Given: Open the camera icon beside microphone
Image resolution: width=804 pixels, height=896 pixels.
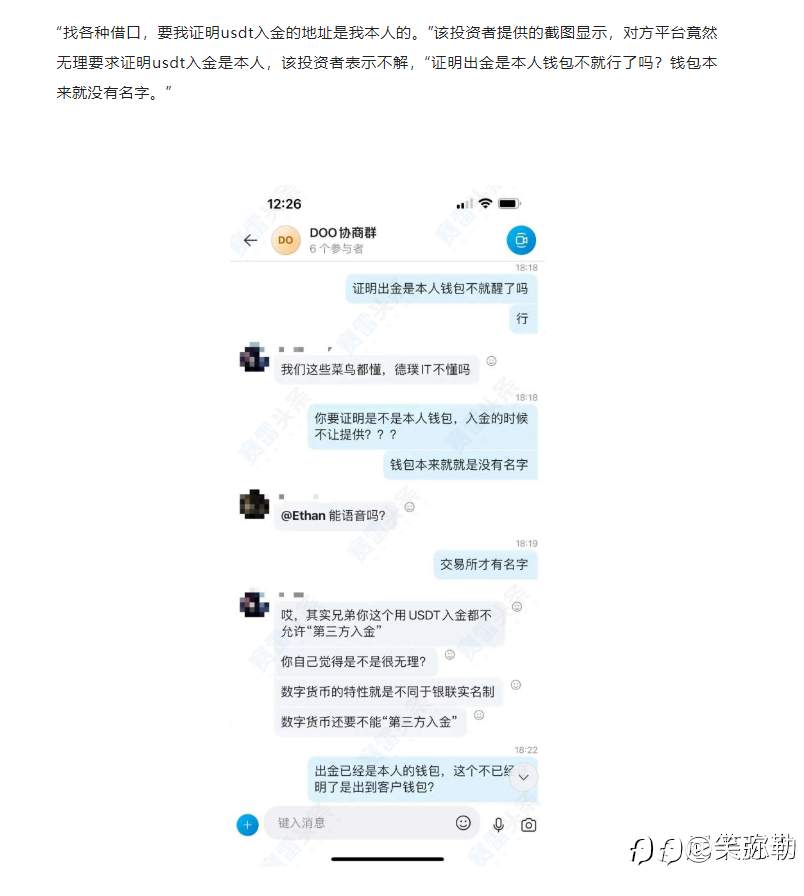Looking at the screenshot, I should tap(529, 825).
